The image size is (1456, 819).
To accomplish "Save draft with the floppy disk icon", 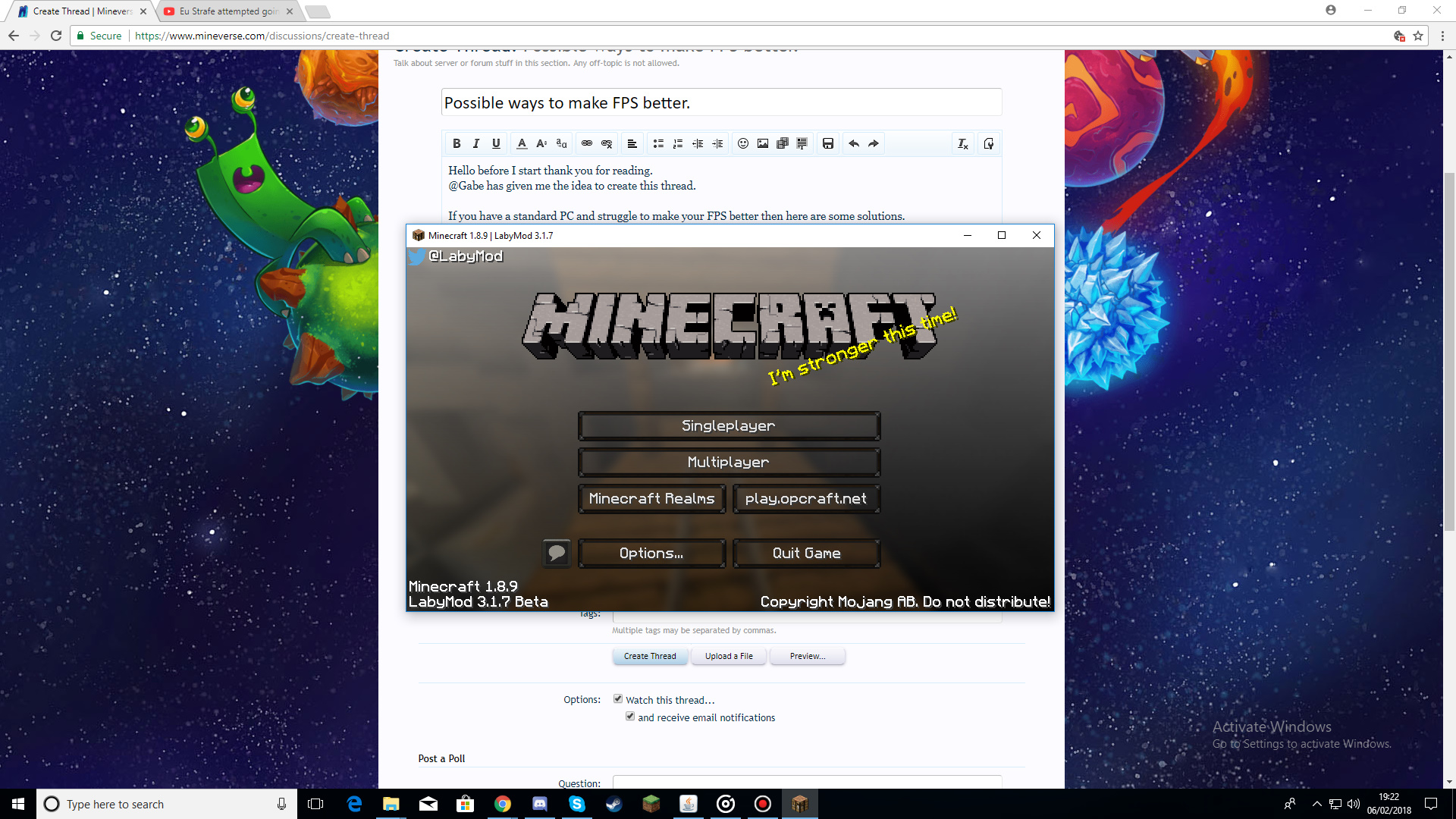I will point(828,143).
